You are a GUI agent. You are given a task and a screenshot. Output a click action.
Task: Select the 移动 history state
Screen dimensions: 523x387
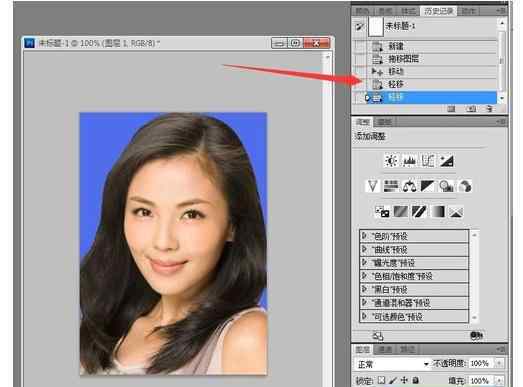tap(432, 71)
